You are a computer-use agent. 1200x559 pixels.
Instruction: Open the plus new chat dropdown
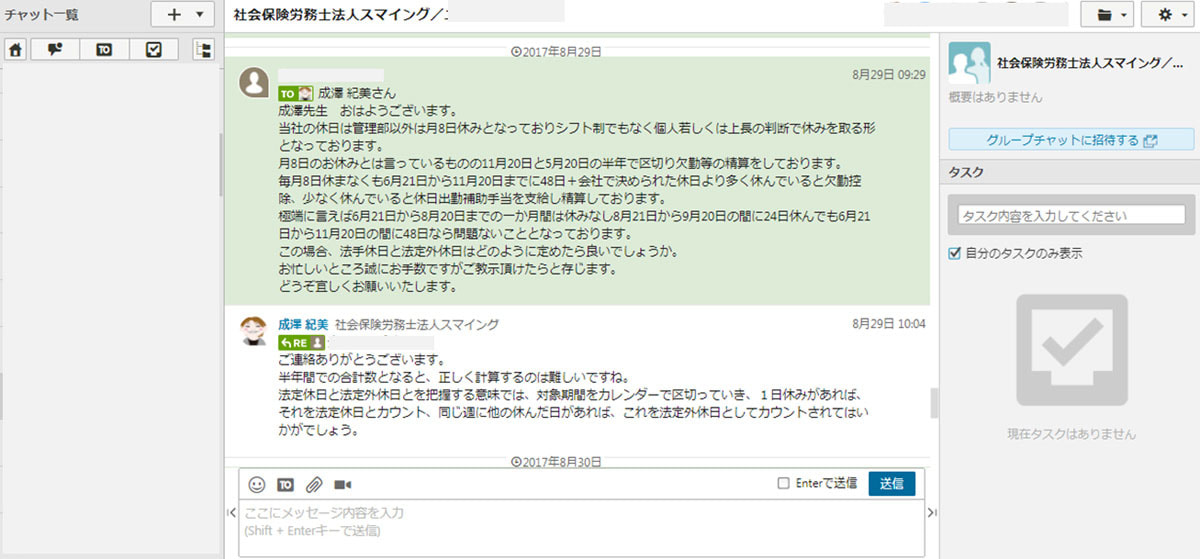(181, 15)
